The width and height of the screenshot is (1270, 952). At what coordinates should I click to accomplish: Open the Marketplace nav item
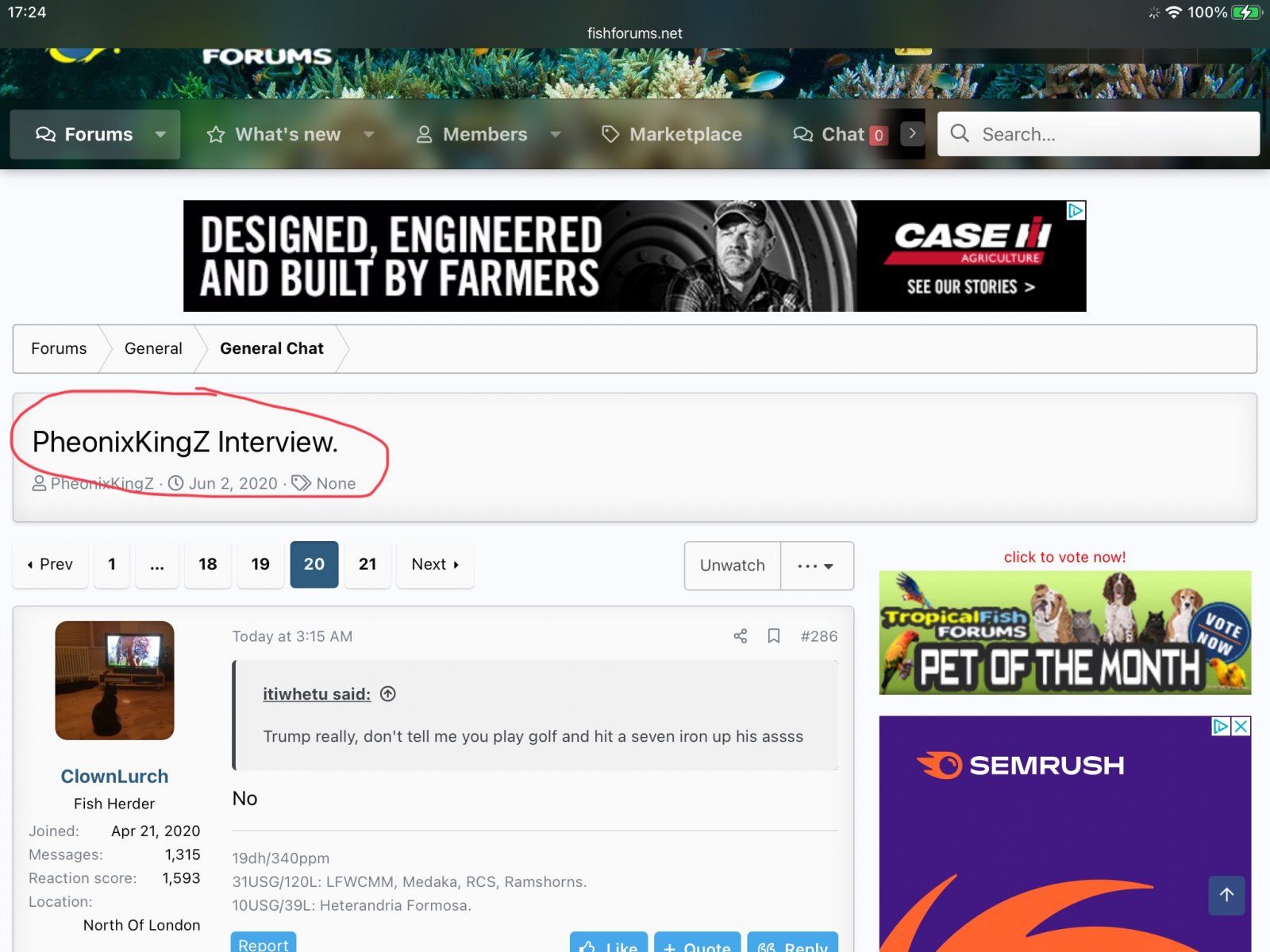point(672,135)
